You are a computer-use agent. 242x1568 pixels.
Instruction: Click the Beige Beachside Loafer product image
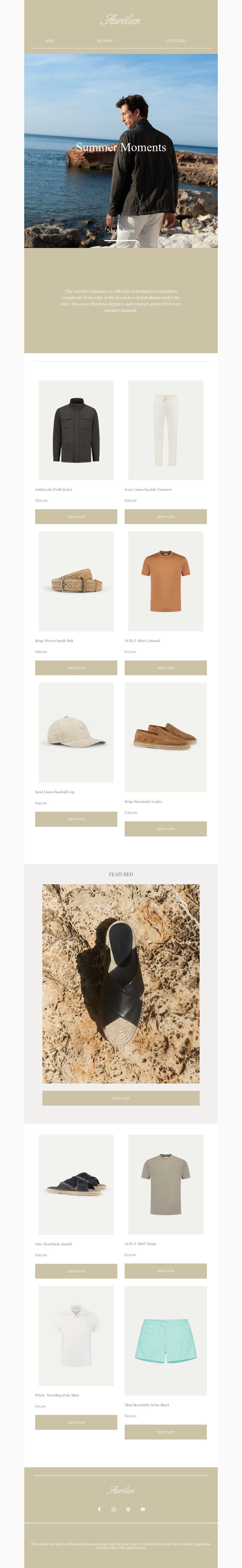(166, 737)
